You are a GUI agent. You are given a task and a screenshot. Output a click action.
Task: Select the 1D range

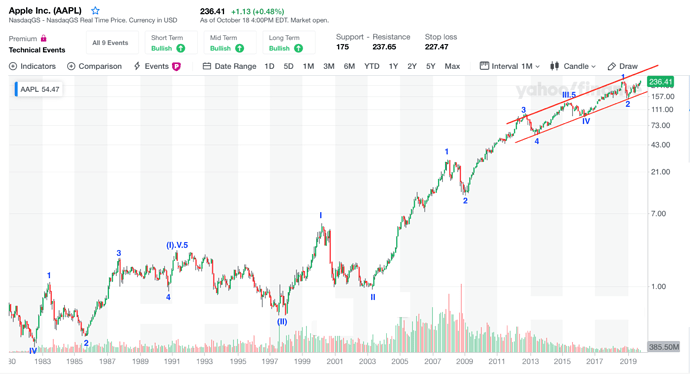[x=269, y=66]
